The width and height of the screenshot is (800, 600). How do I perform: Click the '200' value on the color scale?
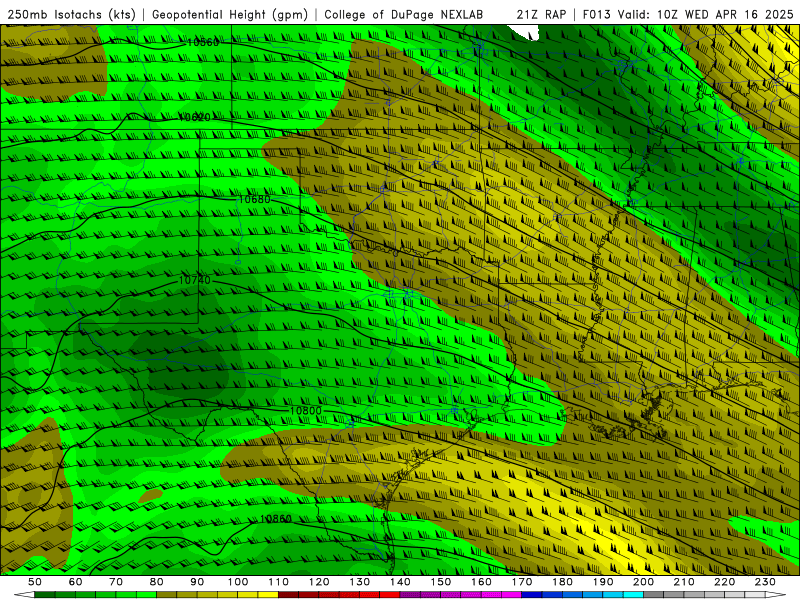tap(643, 582)
